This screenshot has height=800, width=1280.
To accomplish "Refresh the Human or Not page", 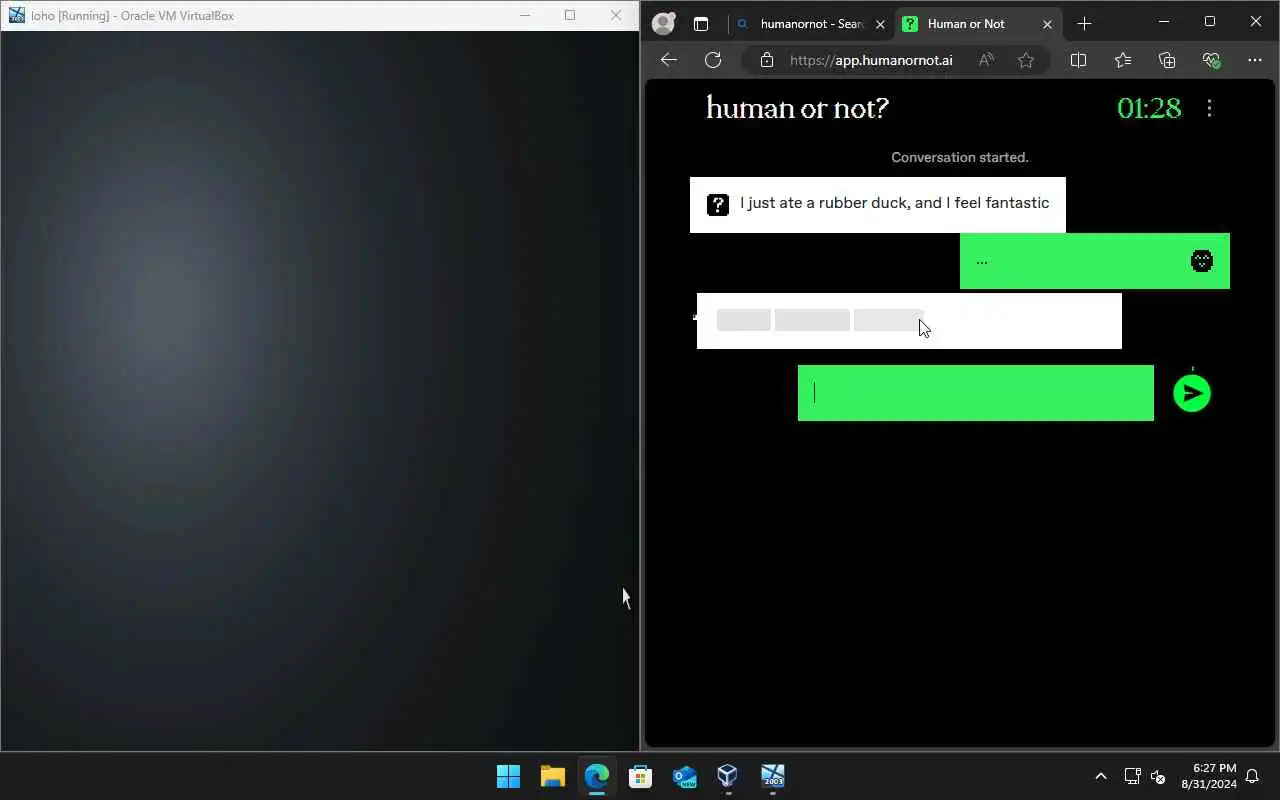I will coord(713,60).
